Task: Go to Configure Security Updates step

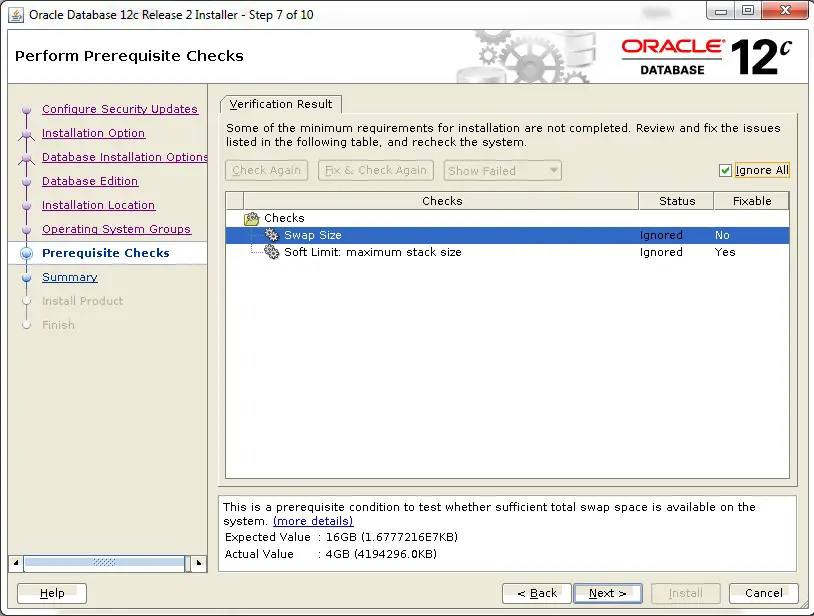Action: point(120,109)
